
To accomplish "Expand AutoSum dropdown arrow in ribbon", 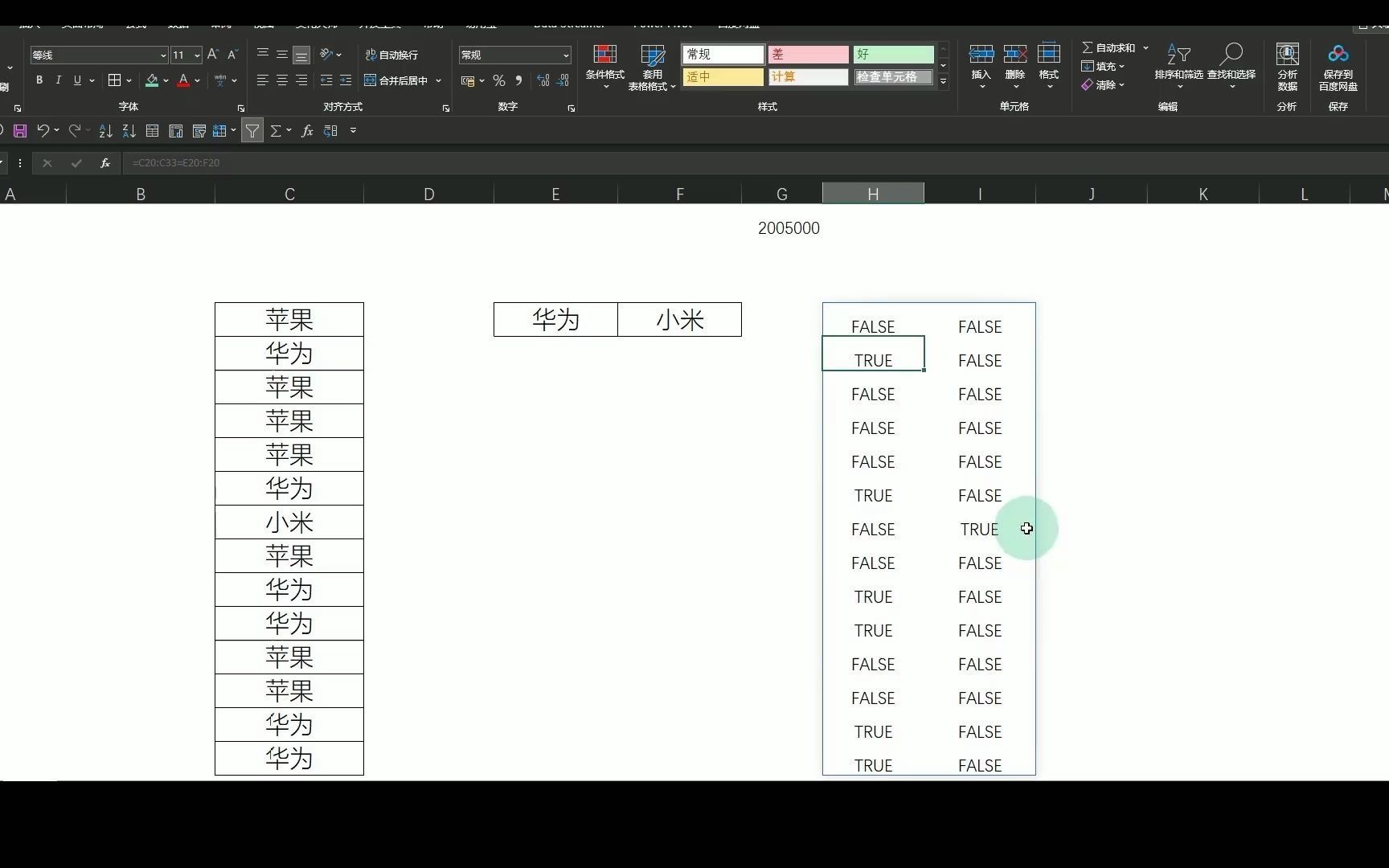I will [x=1145, y=48].
